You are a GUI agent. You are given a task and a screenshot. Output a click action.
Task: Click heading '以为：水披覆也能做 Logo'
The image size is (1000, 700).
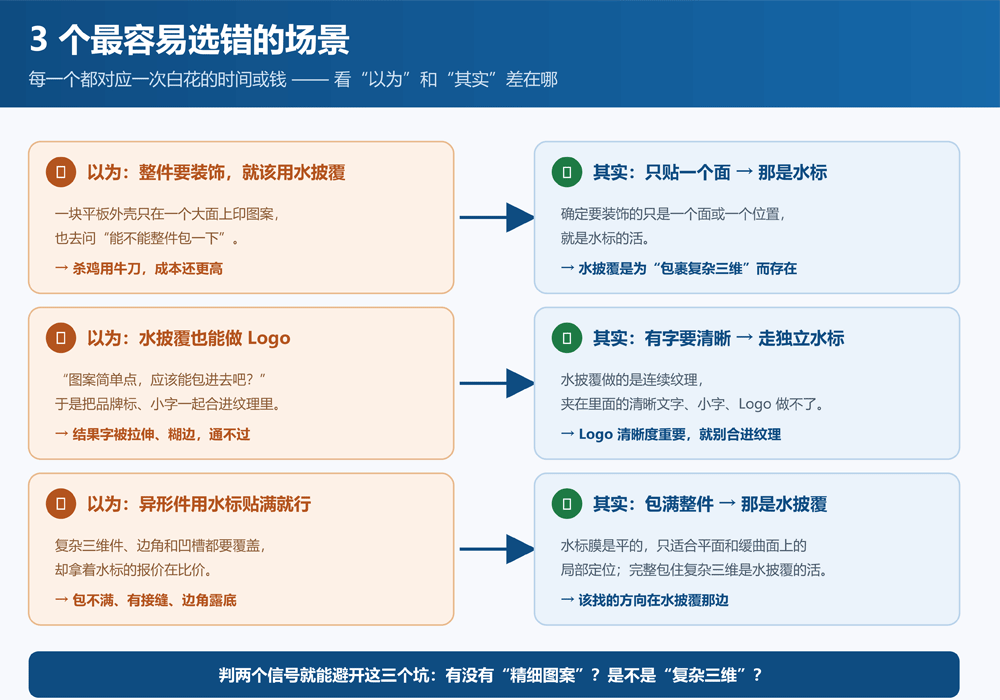189,338
